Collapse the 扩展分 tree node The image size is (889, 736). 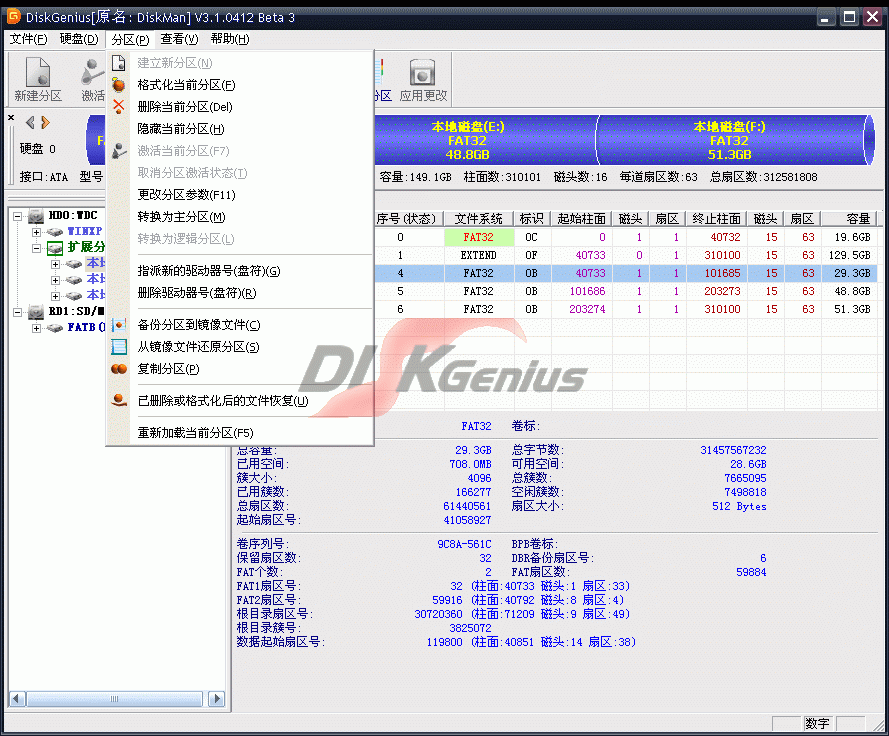point(36,248)
